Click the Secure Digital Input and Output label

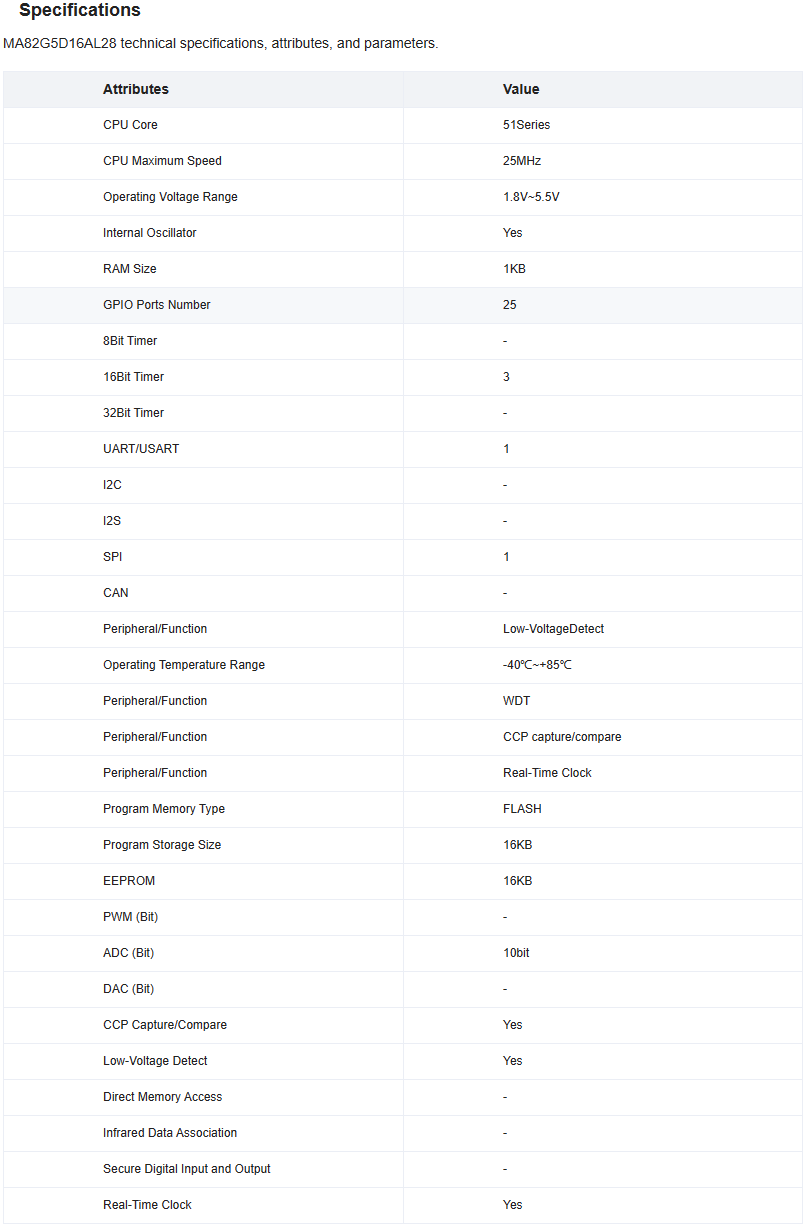coord(187,1169)
